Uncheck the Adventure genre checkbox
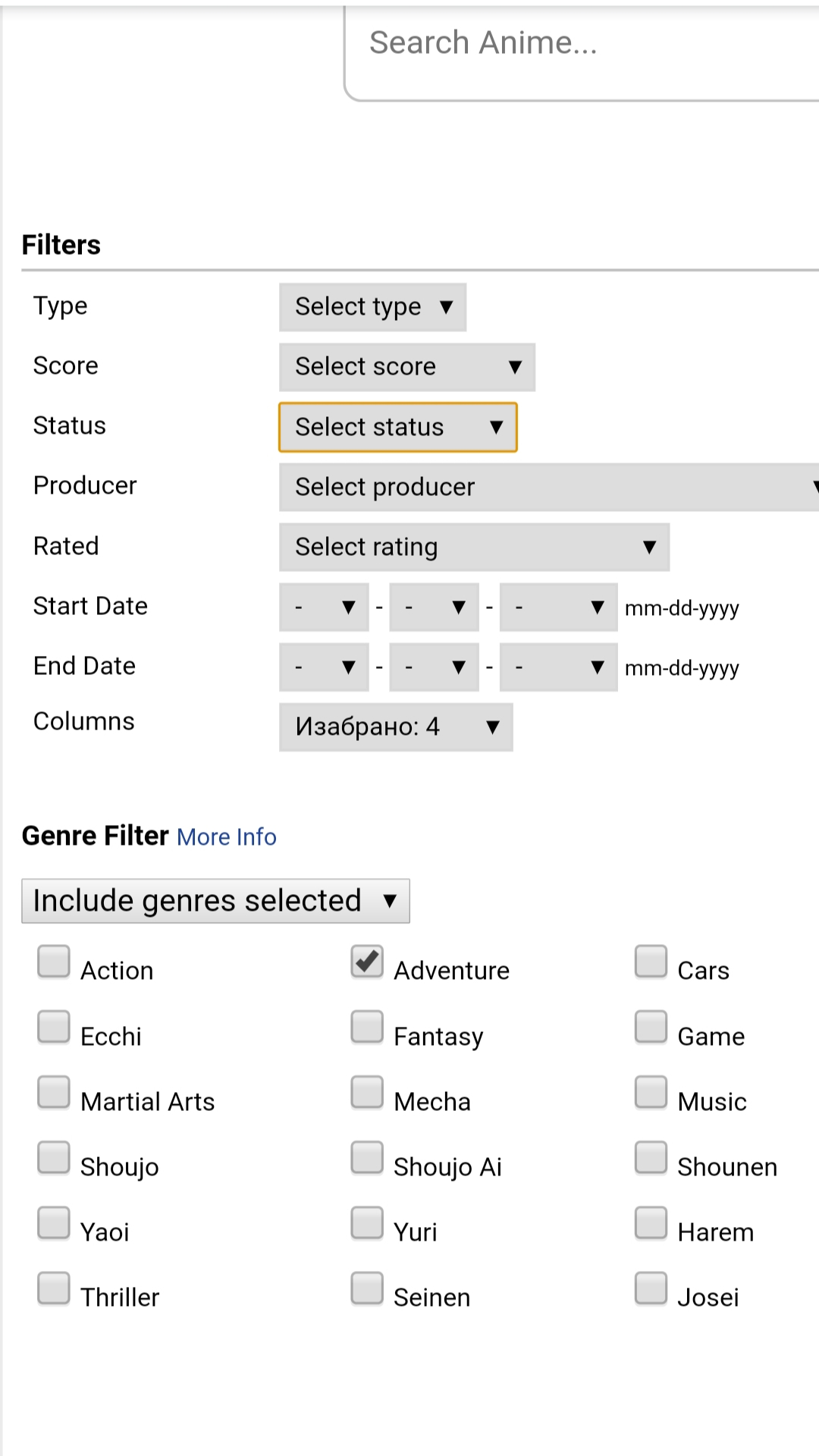The image size is (819, 1456). click(367, 962)
